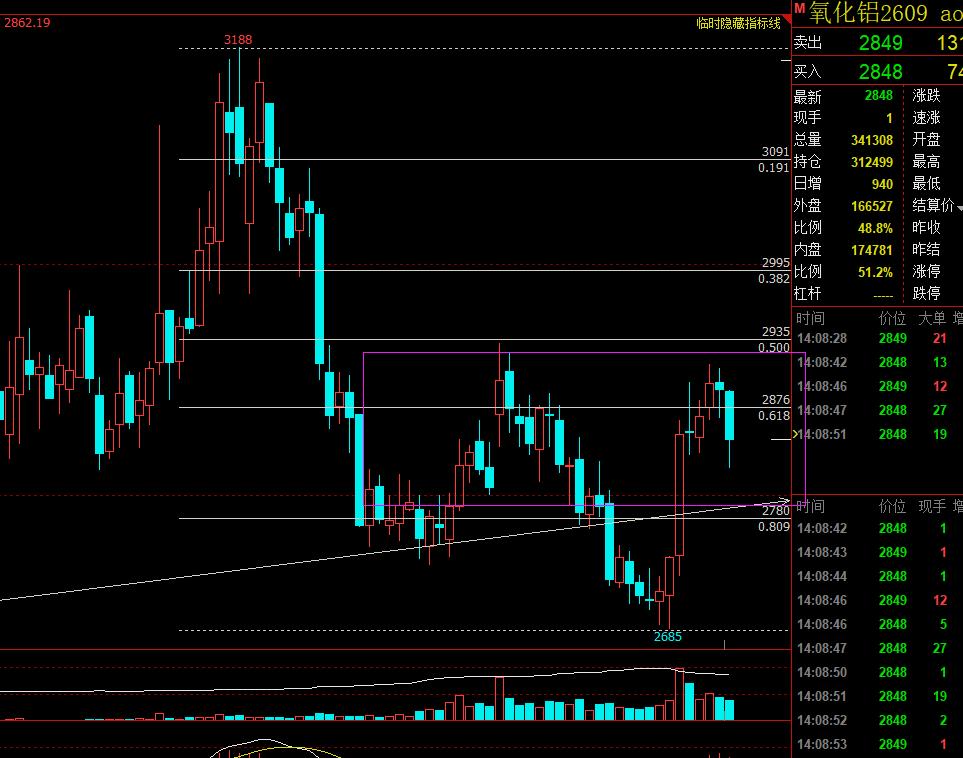Viewport: 963px width, 758px height.
Task: Select the large-order row at 14:08:28
Action: pos(877,338)
